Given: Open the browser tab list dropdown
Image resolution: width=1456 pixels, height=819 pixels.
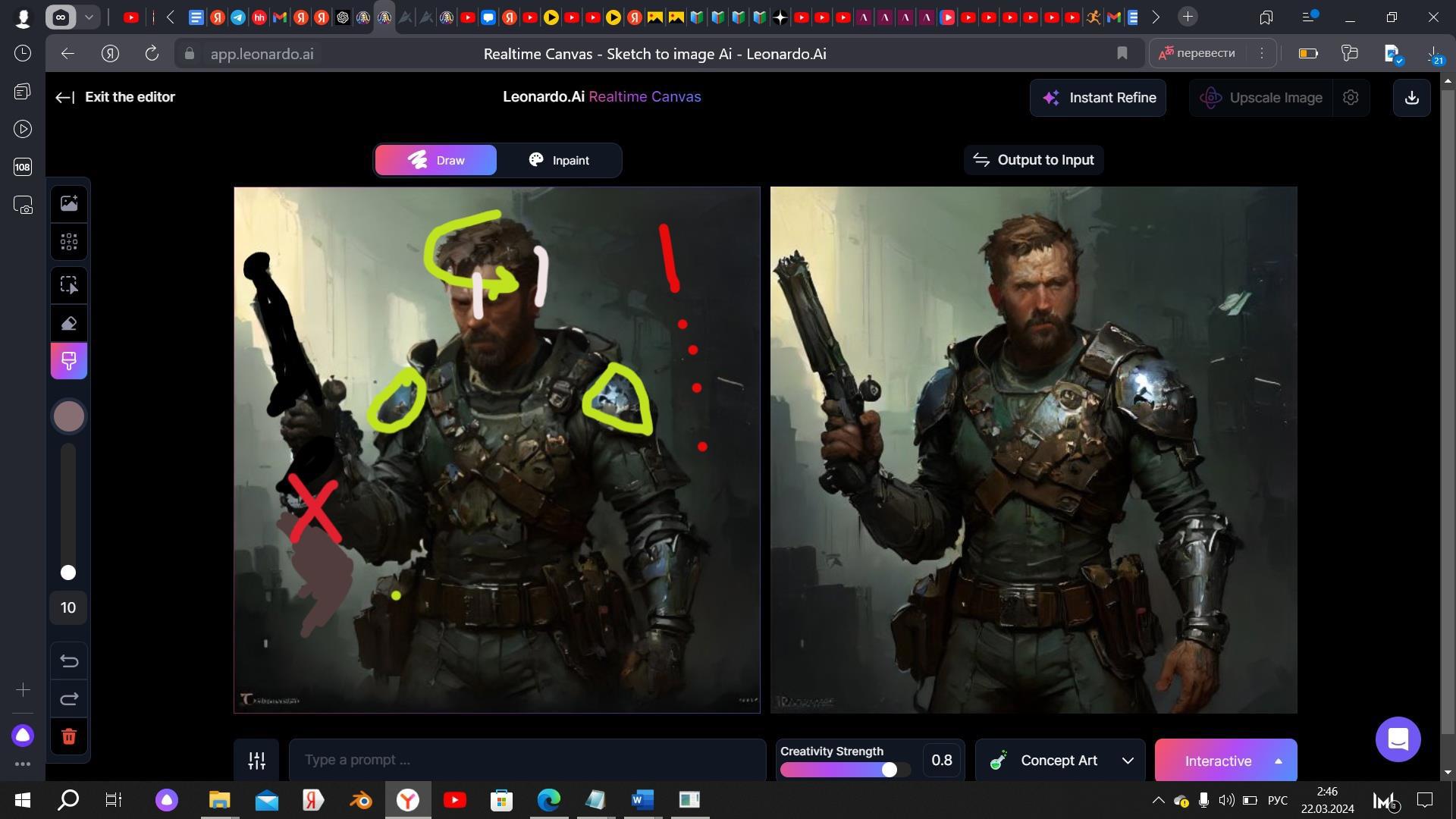Looking at the screenshot, I should point(89,17).
